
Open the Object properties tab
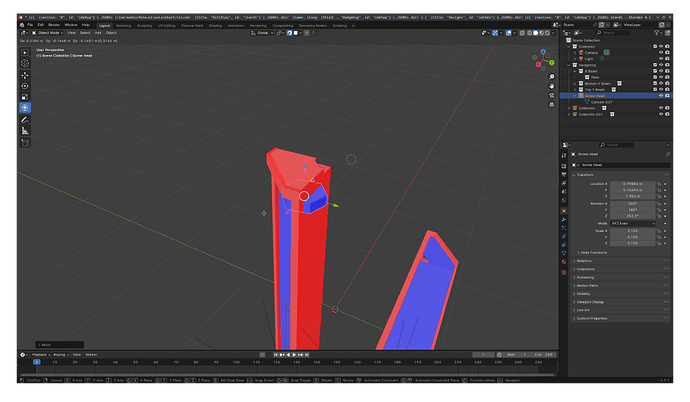pyautogui.click(x=564, y=211)
